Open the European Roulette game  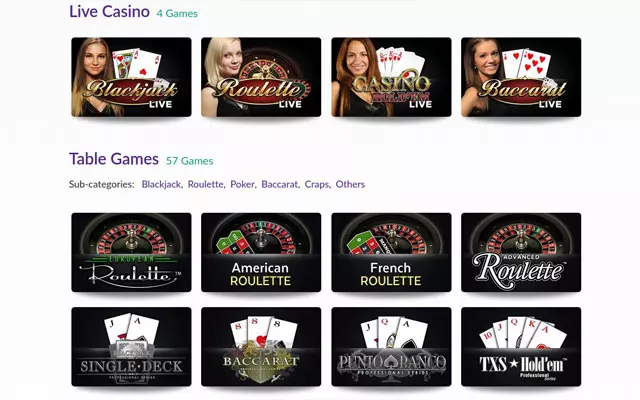tap(131, 252)
